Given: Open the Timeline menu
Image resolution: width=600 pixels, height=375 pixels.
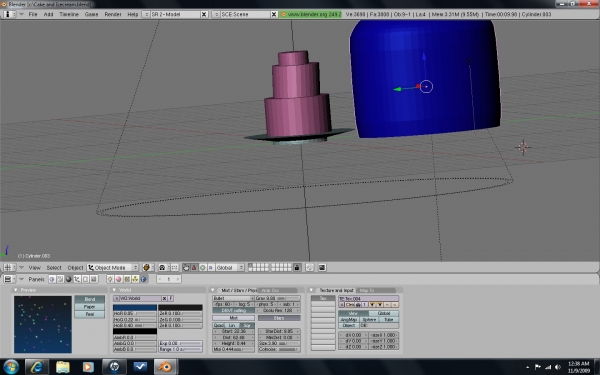Looking at the screenshot, I should coord(69,14).
